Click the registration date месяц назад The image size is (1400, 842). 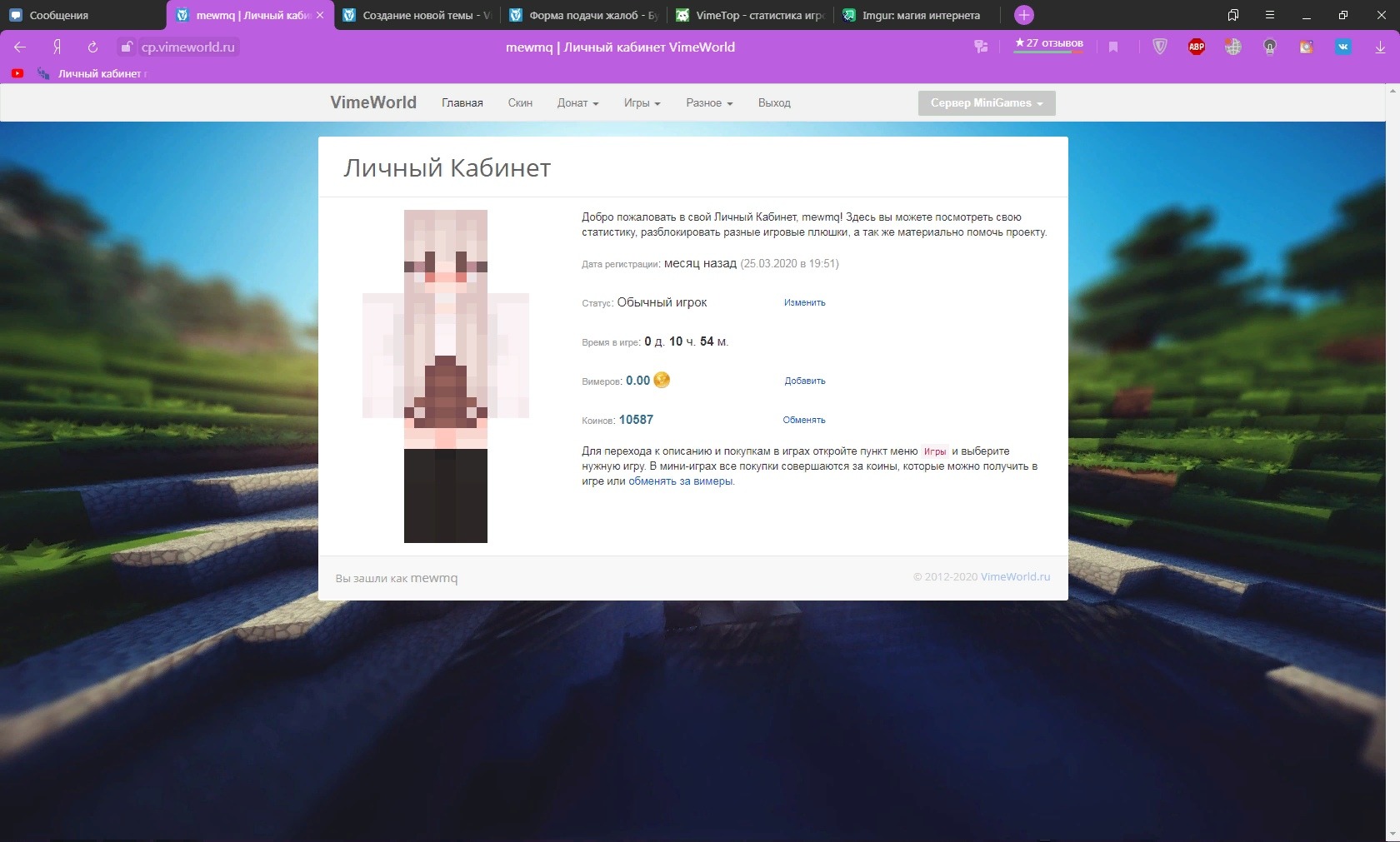(700, 263)
